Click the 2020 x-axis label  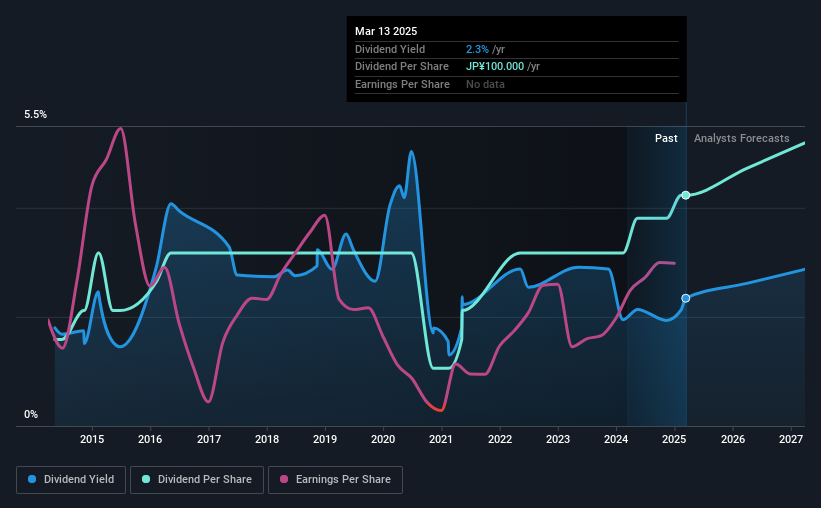383,439
